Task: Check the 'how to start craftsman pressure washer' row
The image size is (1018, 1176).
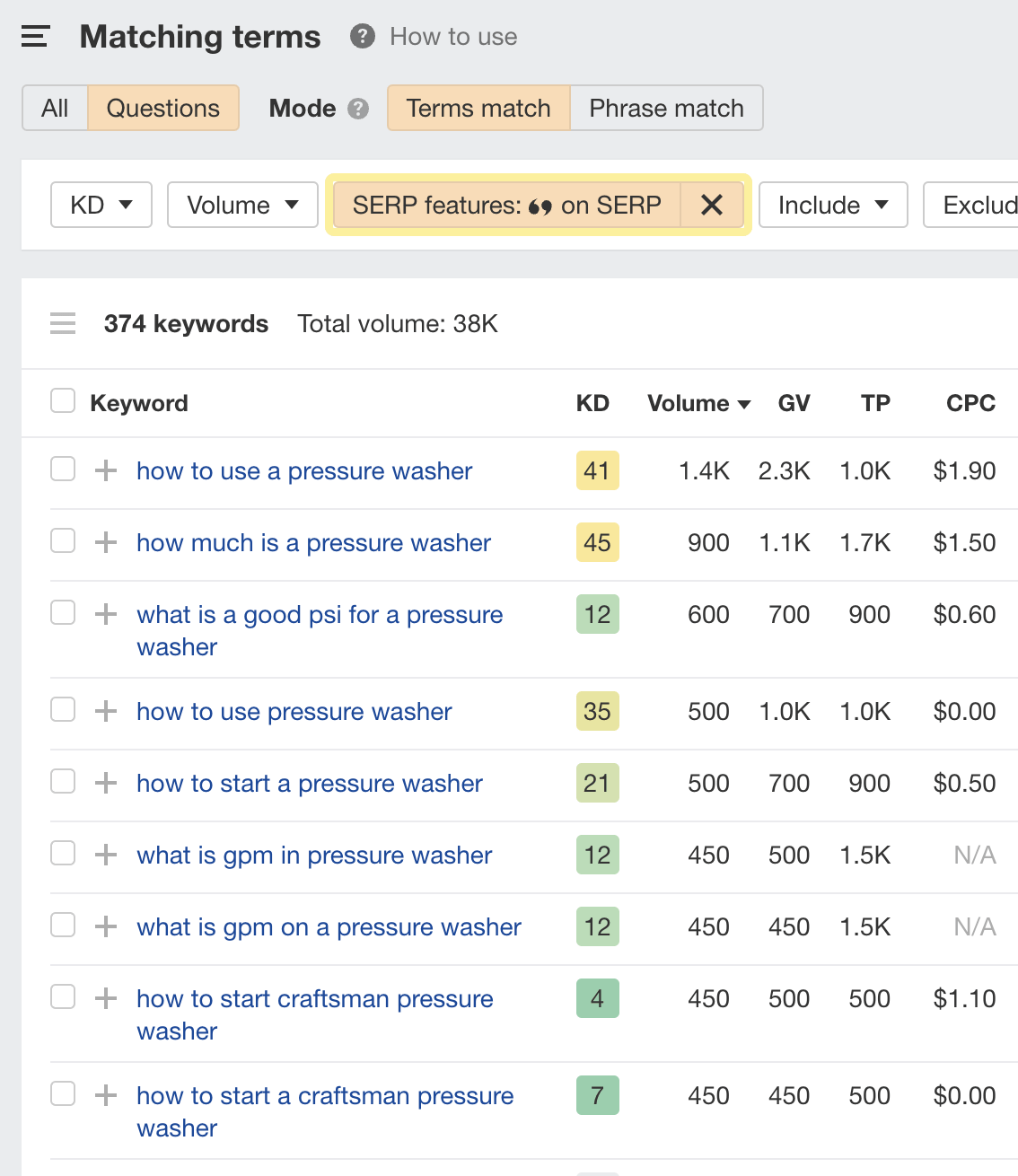Action: tap(62, 996)
